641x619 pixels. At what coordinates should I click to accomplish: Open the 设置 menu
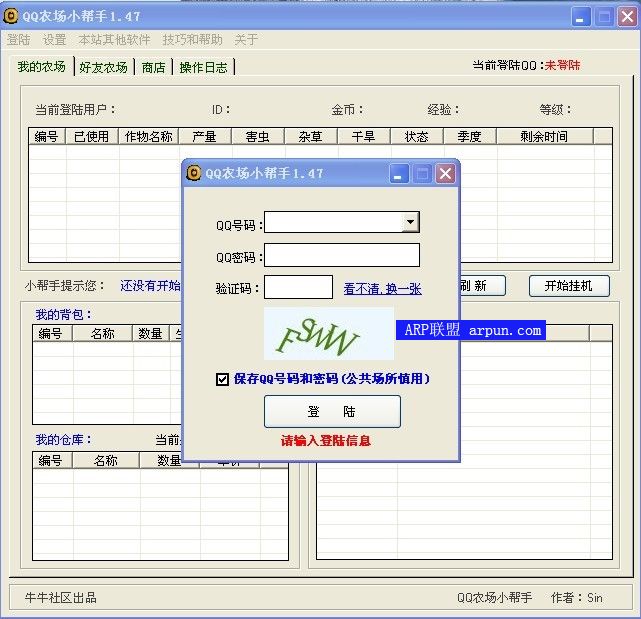coord(54,40)
